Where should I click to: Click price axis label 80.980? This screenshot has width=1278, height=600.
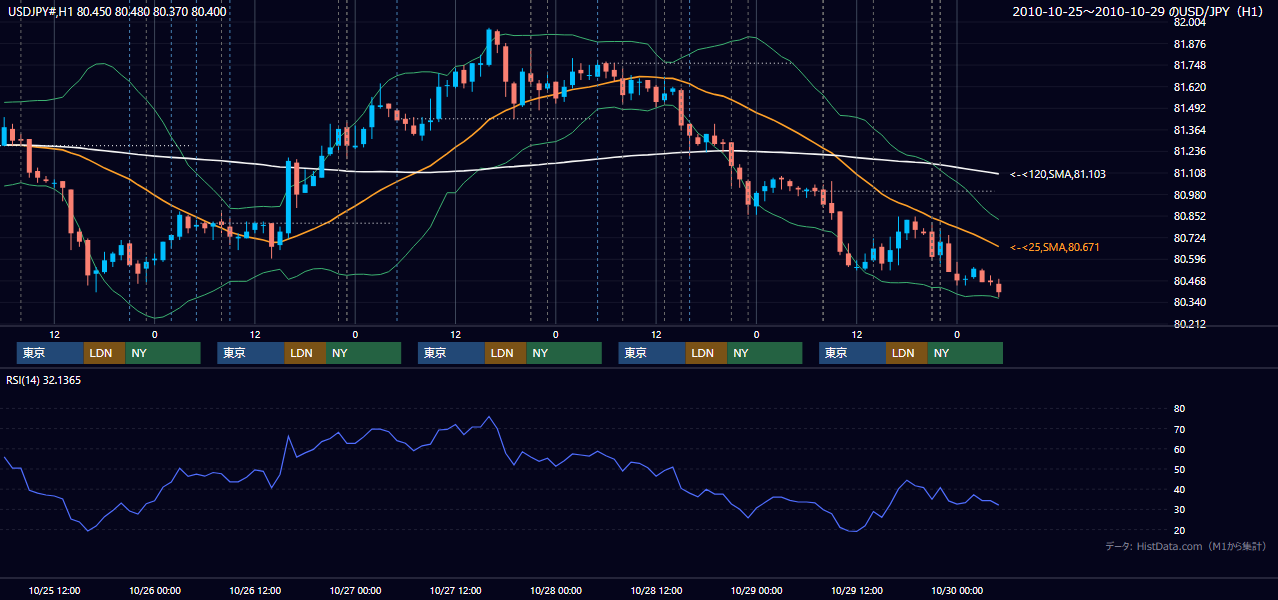click(1189, 194)
